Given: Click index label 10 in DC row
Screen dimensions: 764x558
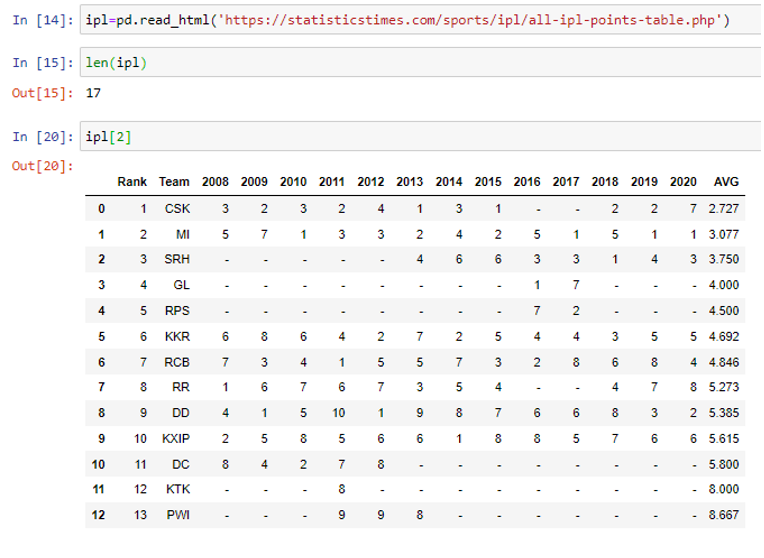Looking at the screenshot, I should click(x=98, y=464).
